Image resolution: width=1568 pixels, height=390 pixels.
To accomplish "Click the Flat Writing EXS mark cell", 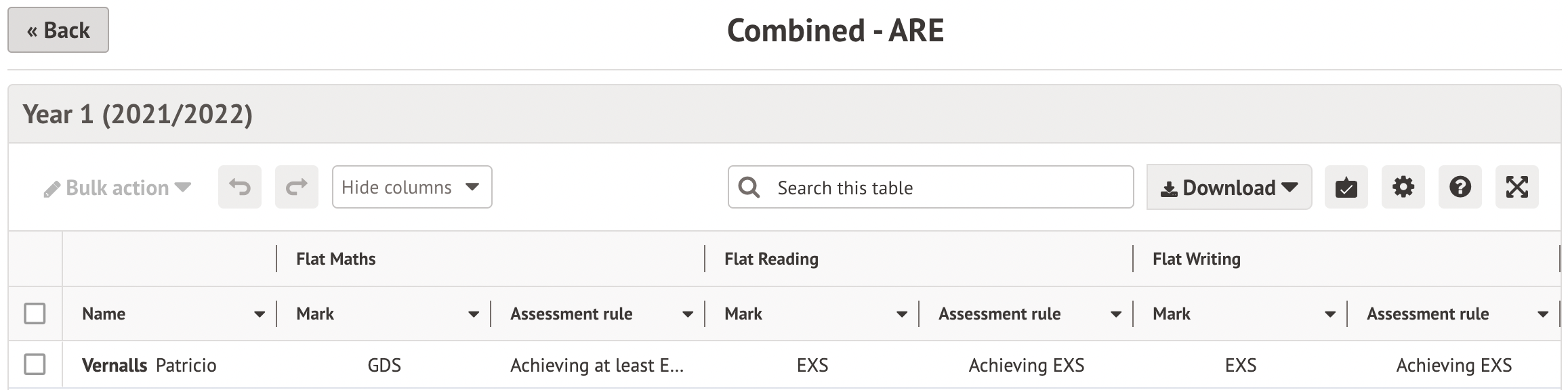I will pos(1240,366).
